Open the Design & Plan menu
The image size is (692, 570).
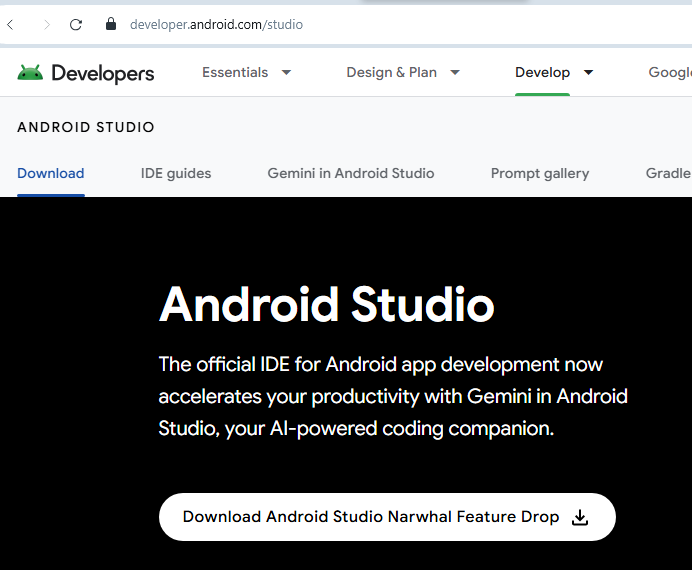point(391,72)
